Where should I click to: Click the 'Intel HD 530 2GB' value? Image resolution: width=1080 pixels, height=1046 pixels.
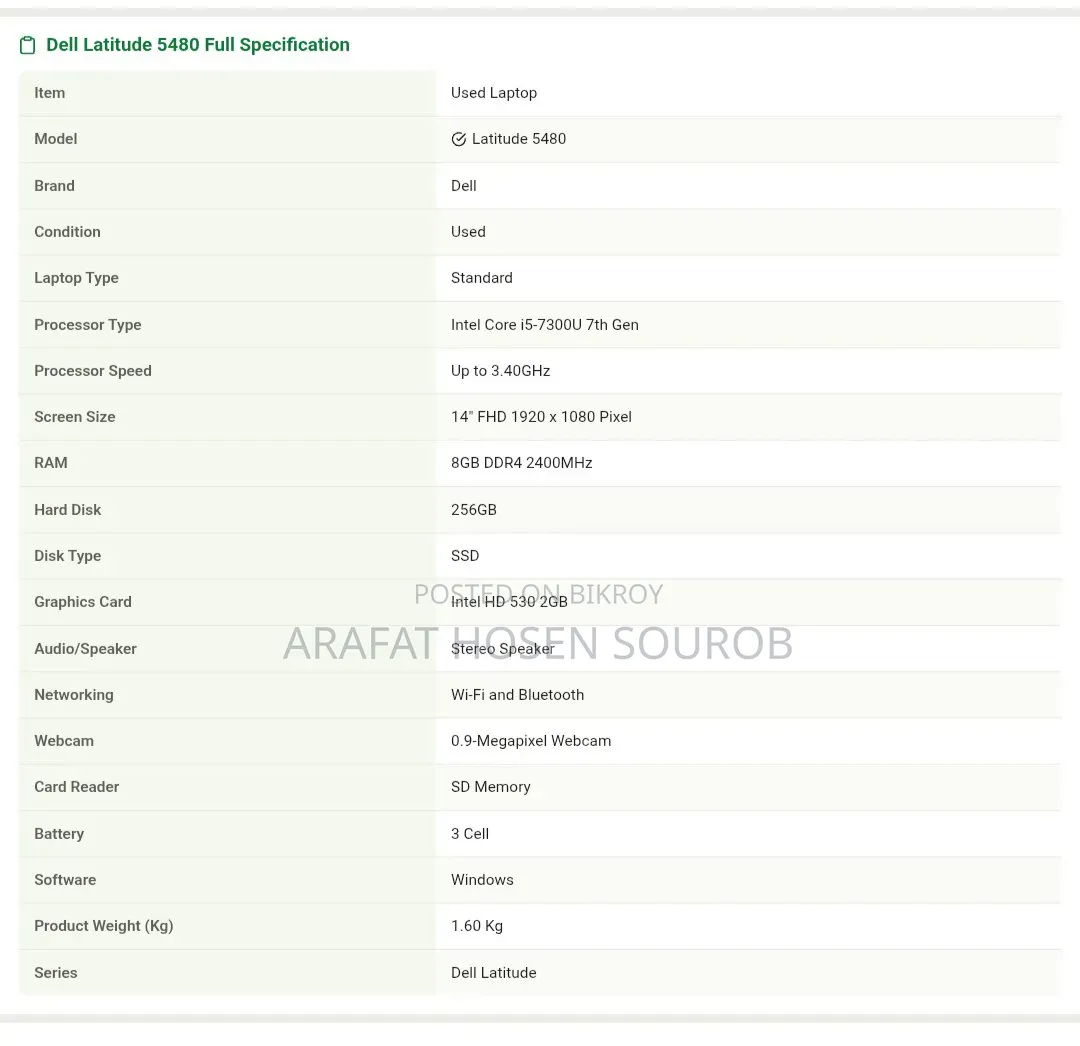click(x=509, y=603)
